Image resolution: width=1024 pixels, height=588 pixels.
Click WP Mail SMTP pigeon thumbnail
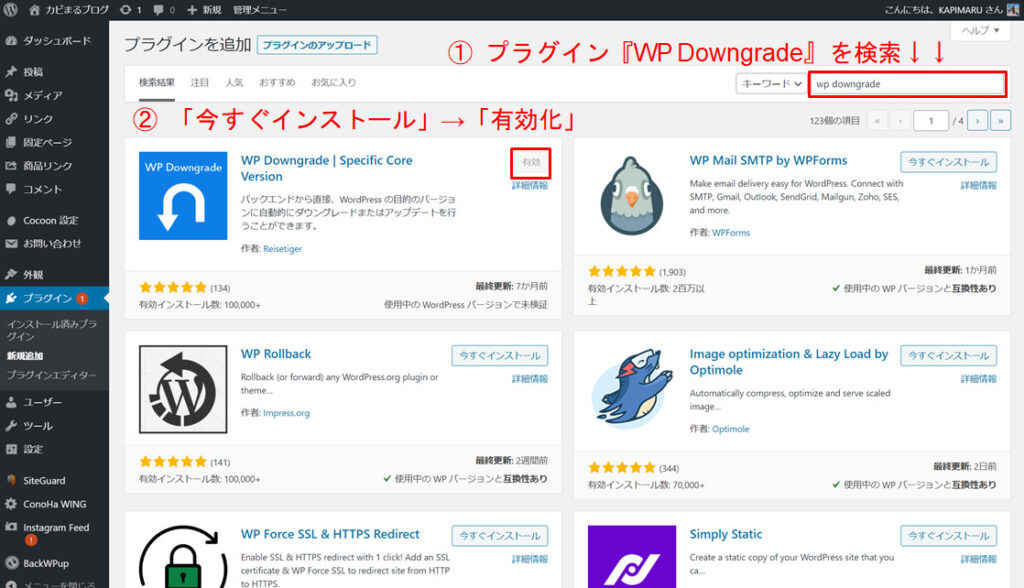(x=632, y=196)
